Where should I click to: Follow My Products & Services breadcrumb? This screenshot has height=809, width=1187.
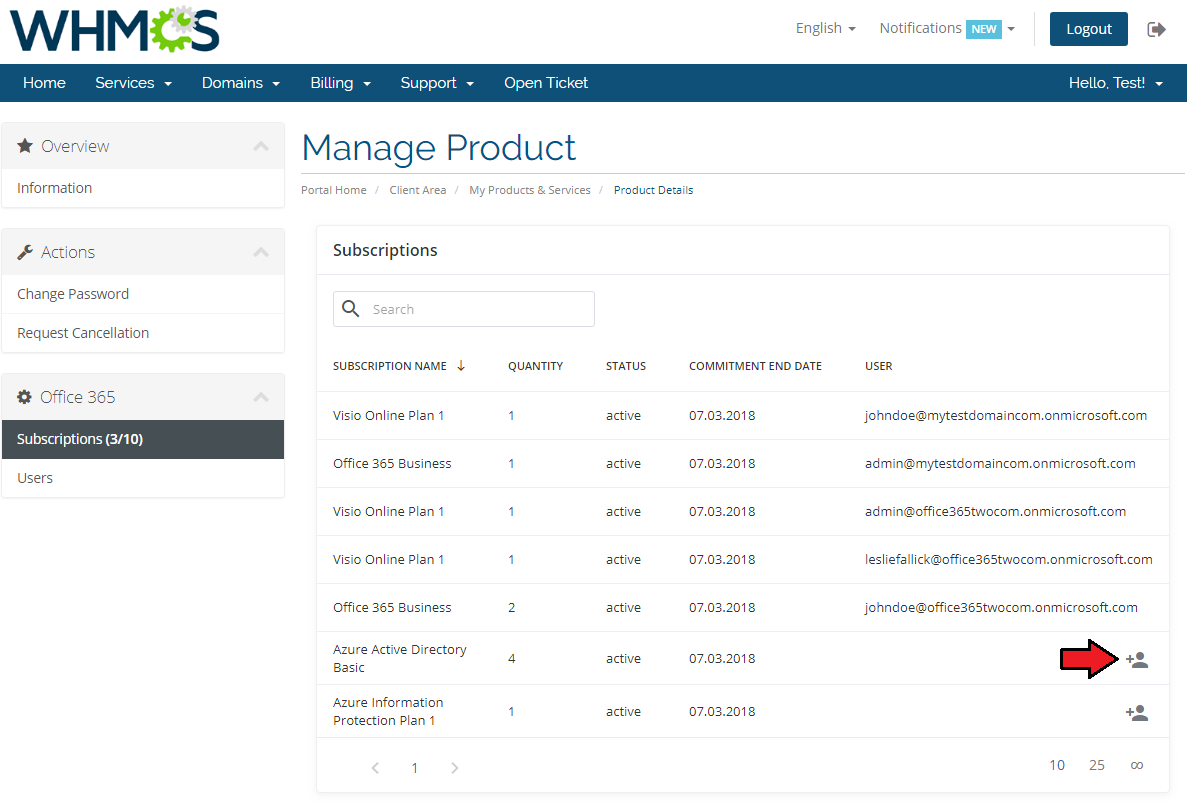[x=530, y=190]
